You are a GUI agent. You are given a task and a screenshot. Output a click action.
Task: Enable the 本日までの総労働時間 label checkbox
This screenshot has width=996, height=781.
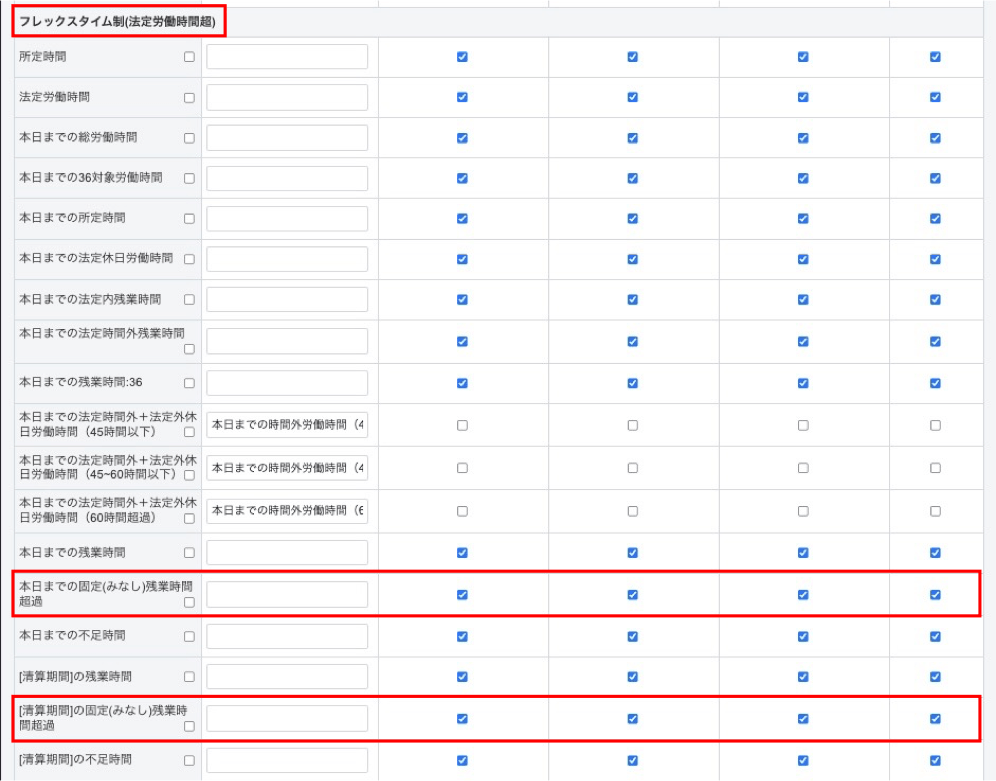click(189, 138)
